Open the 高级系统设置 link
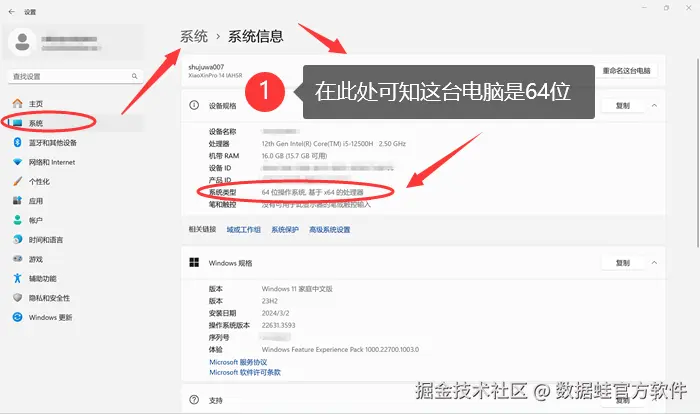 329,230
